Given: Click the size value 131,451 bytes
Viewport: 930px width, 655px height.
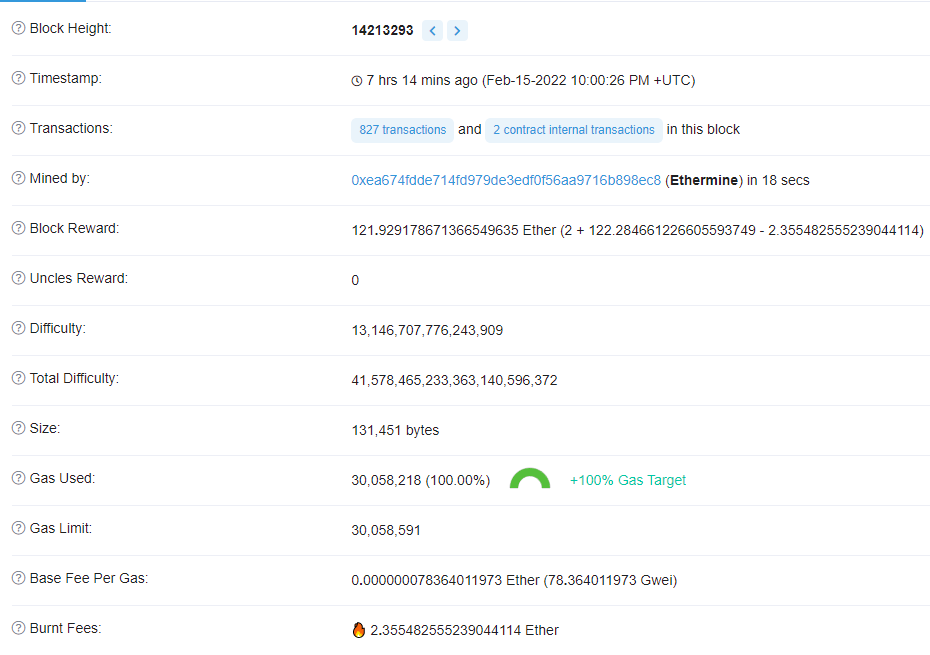Looking at the screenshot, I should 395,430.
